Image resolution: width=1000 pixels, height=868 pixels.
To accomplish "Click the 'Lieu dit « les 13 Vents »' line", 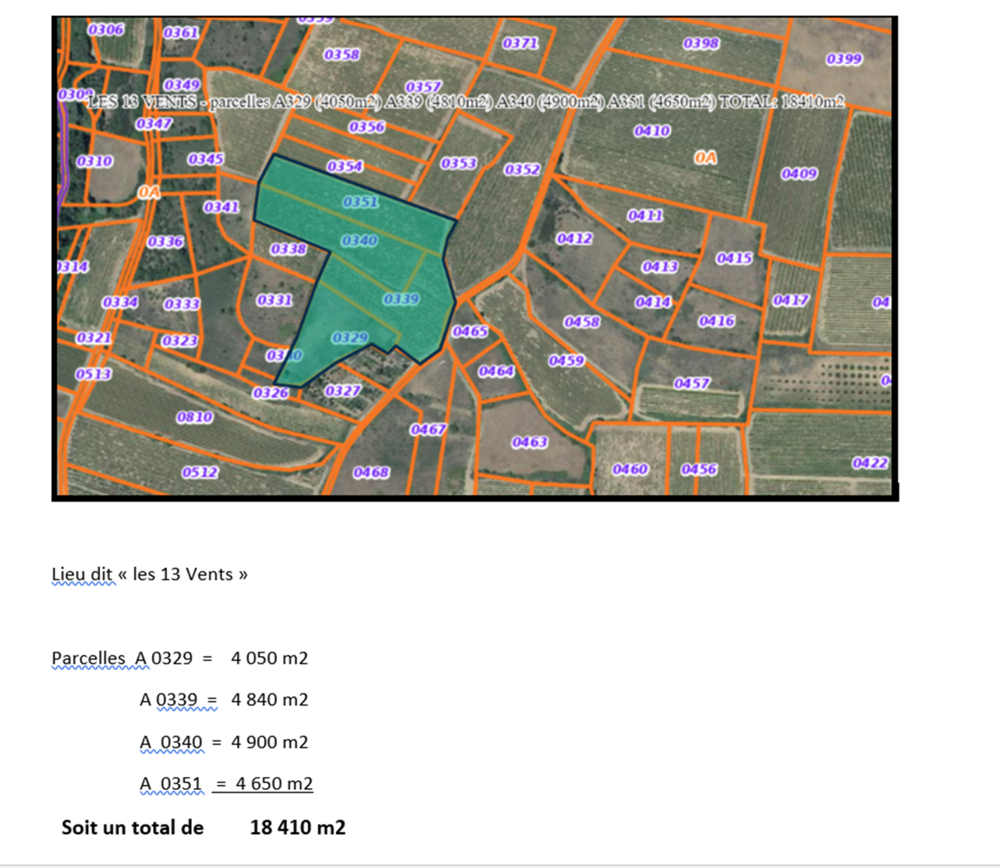I will tap(149, 574).
